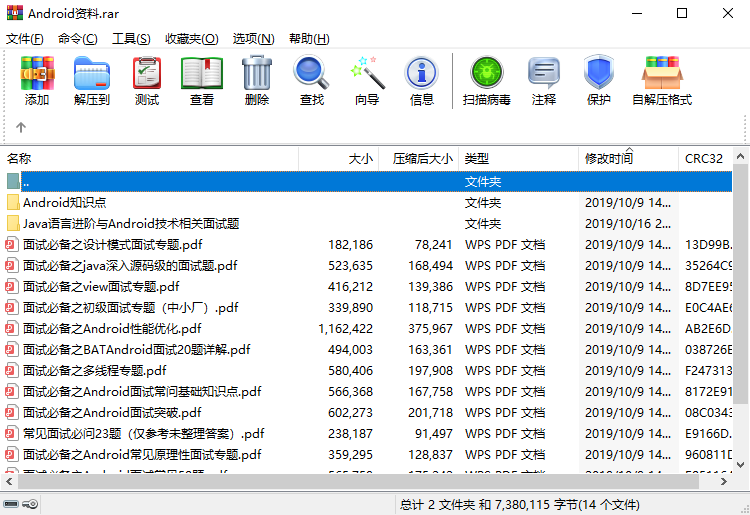Open the 文件(F) menu
The width and height of the screenshot is (750, 515).
point(24,39)
